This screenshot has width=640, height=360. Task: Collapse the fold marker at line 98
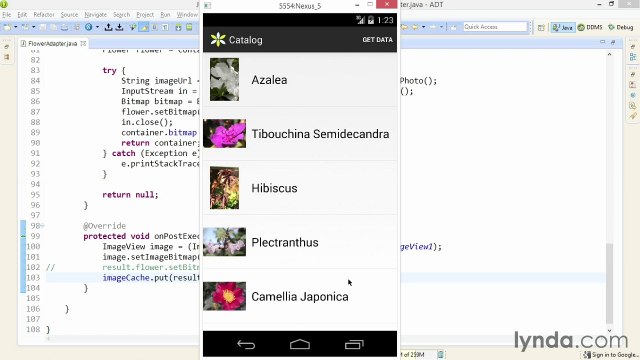(42, 226)
